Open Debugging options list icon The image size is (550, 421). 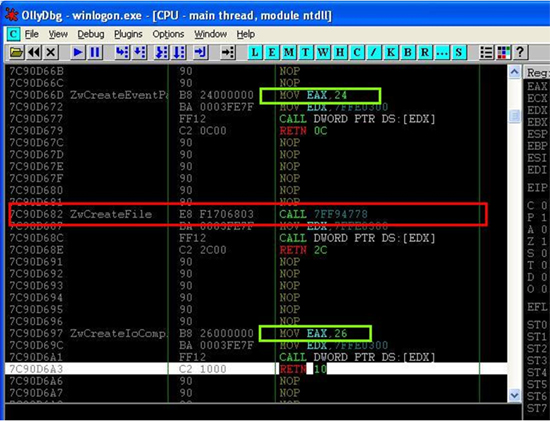click(486, 53)
